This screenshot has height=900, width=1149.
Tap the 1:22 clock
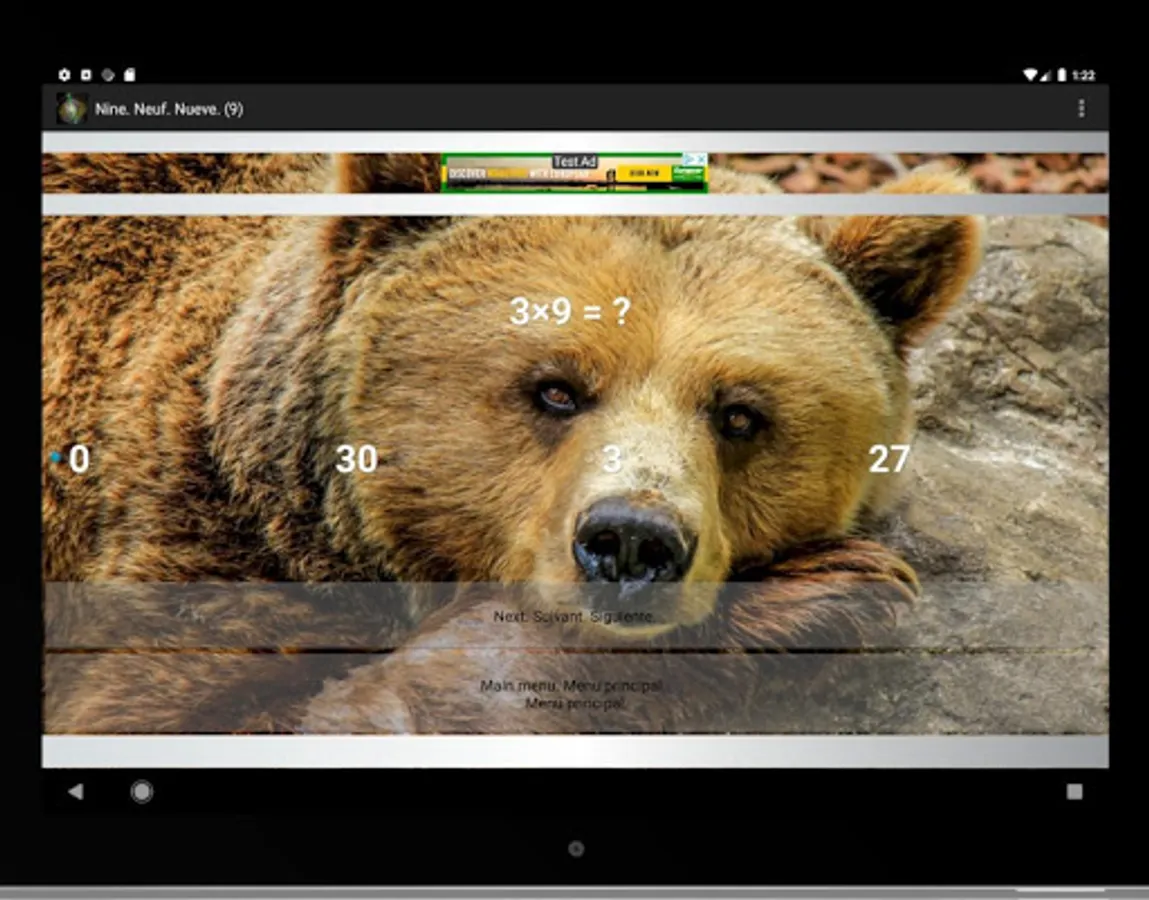coord(1083,75)
